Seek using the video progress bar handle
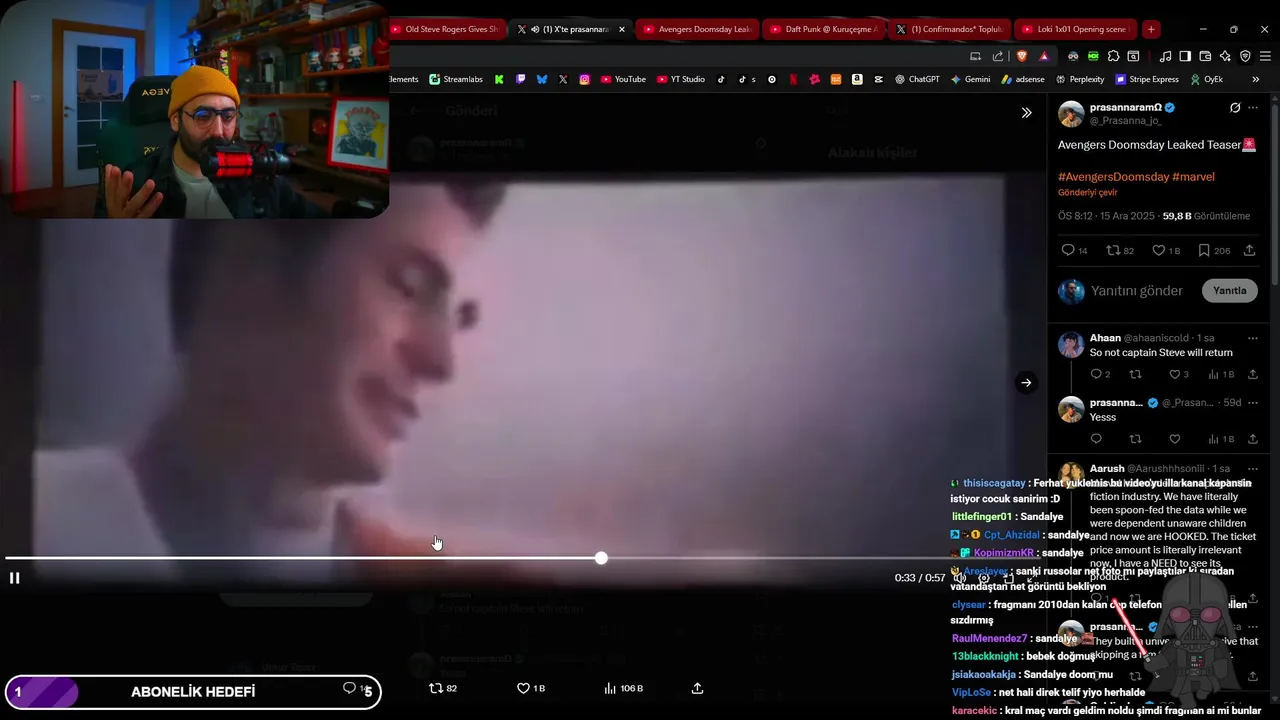The width and height of the screenshot is (1280, 720). [601, 558]
